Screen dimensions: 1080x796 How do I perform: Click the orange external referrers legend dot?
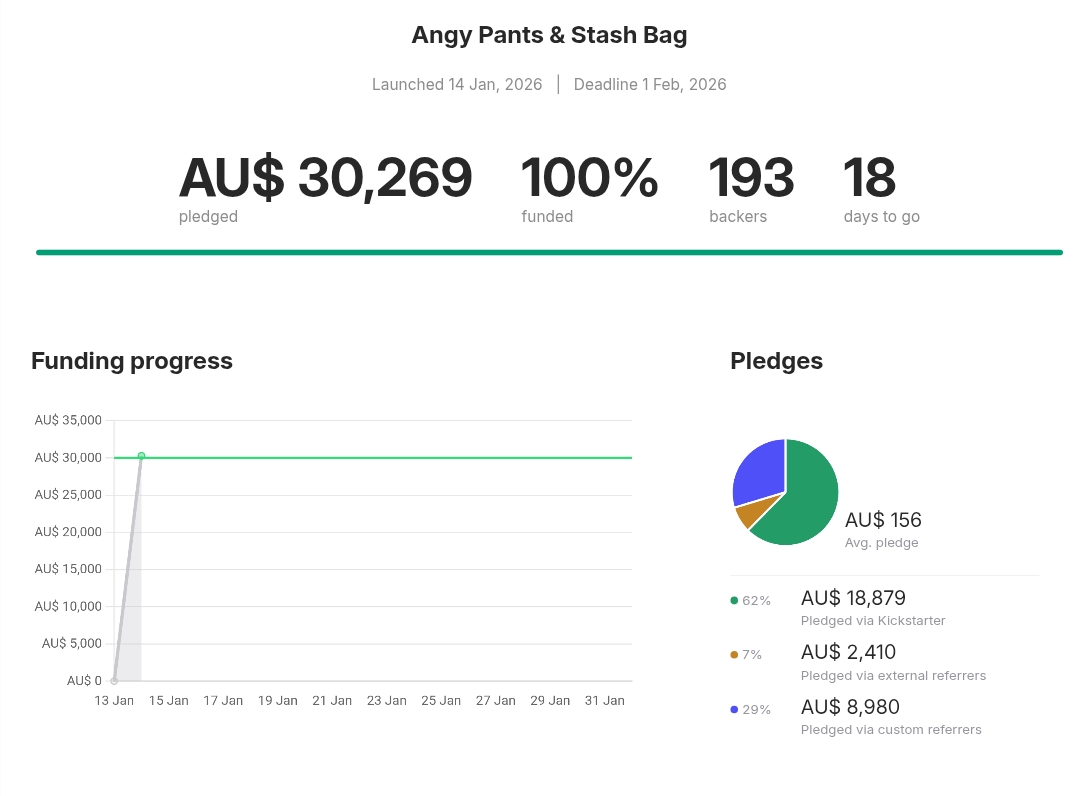point(734,655)
